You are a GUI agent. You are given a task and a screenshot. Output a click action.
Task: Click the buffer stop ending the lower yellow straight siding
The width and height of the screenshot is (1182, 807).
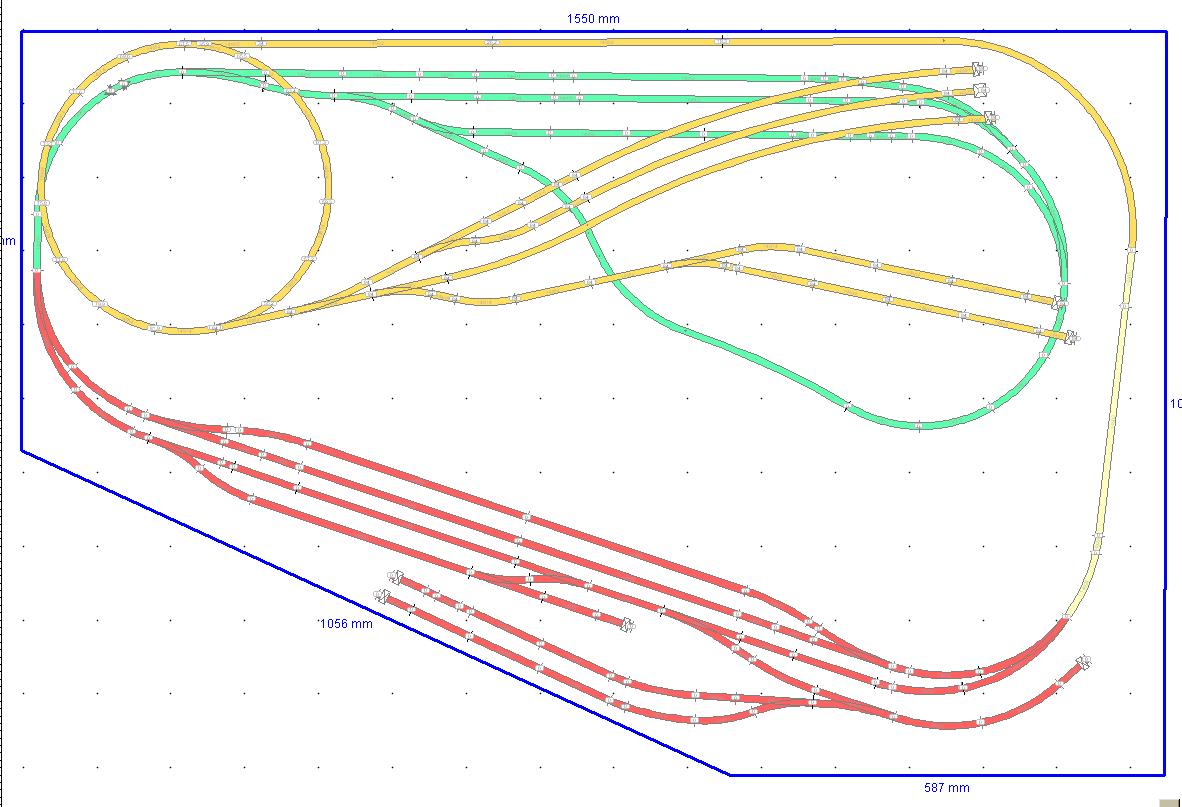click(x=1071, y=337)
